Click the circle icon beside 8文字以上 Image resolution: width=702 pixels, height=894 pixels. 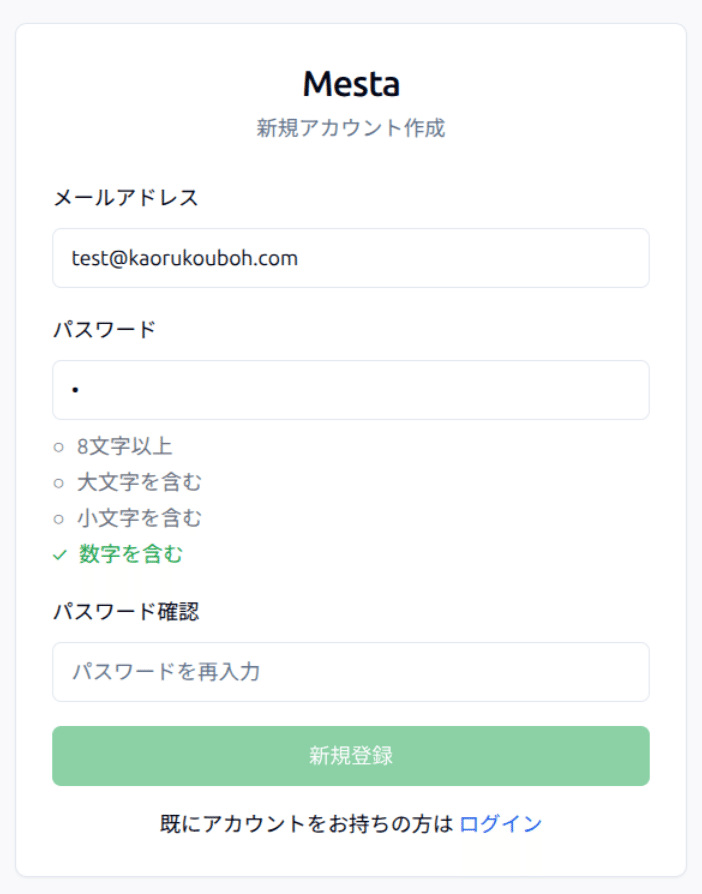[59, 447]
